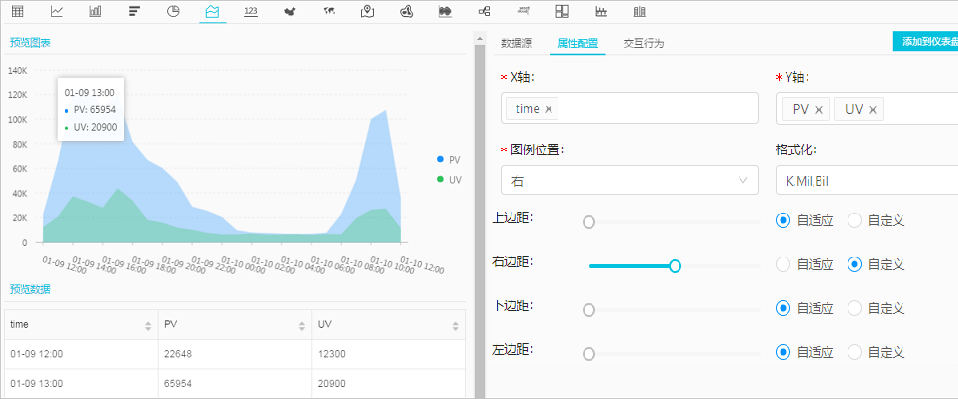Screen dimensions: 958x399
Task: Set 右边距 to 自适应
Action: click(783, 265)
